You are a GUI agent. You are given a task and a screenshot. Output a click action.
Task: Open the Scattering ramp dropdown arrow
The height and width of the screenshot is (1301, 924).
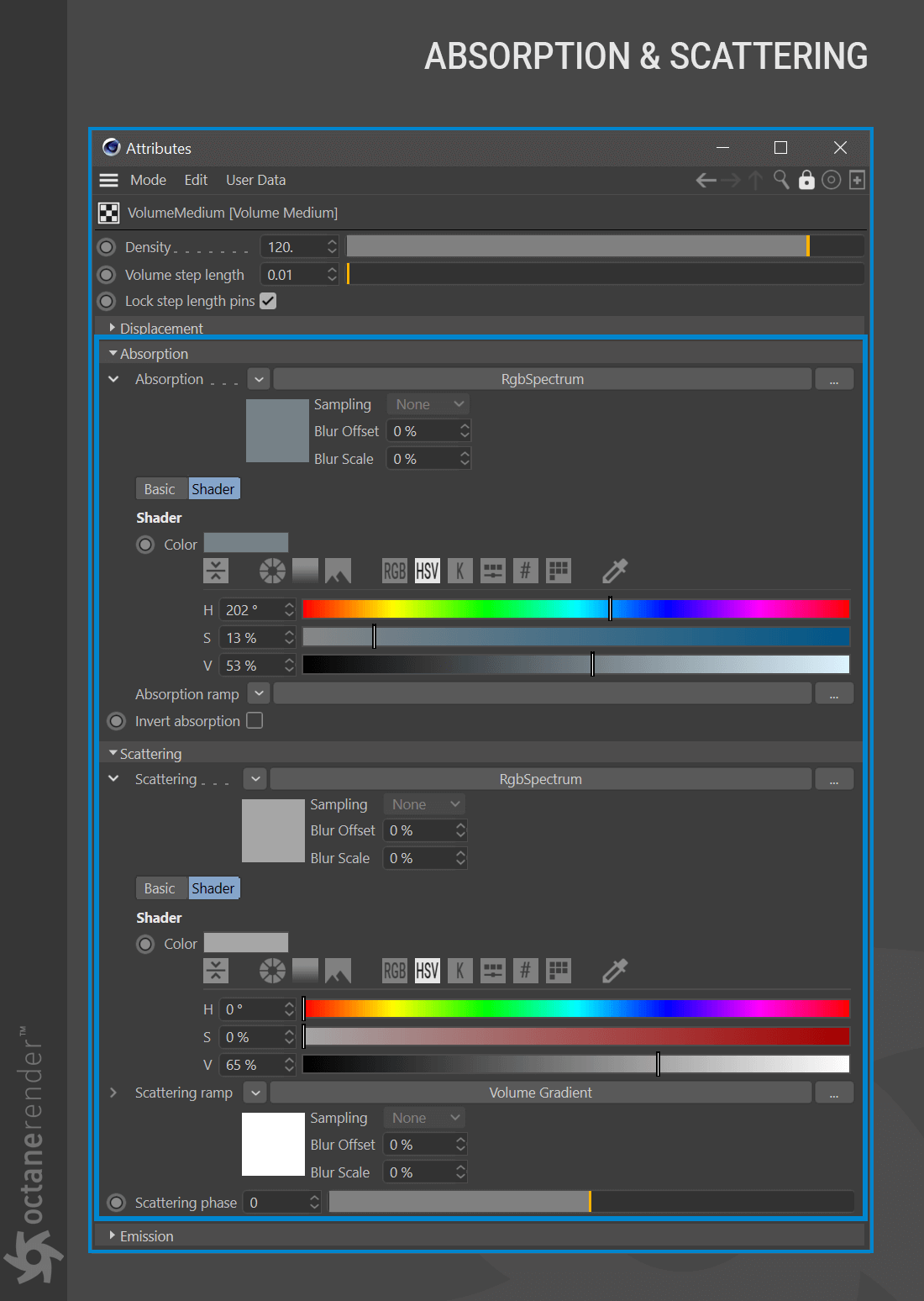tap(255, 1093)
